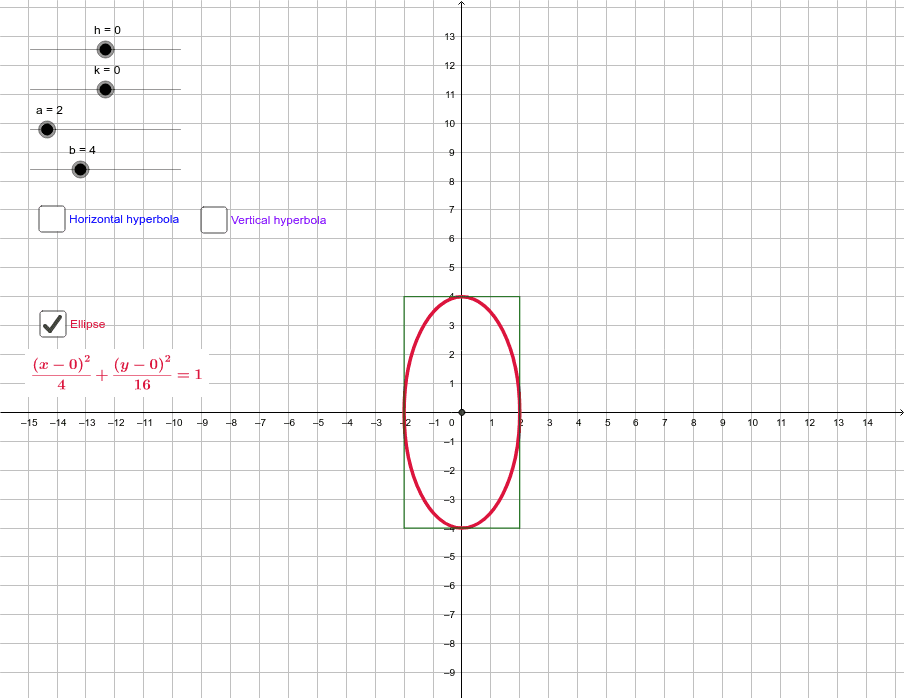The width and height of the screenshot is (906, 700).
Task: Select the ellipse equation text
Action: tap(117, 374)
